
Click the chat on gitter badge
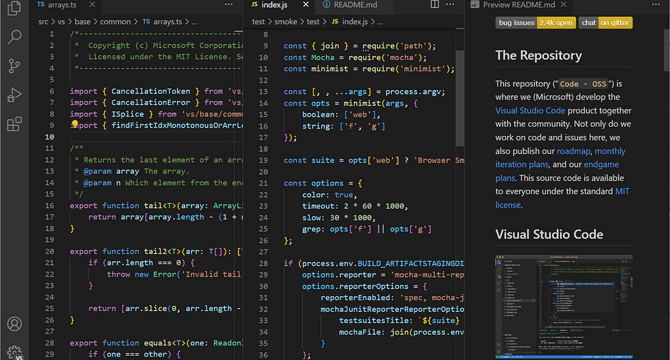pos(605,23)
